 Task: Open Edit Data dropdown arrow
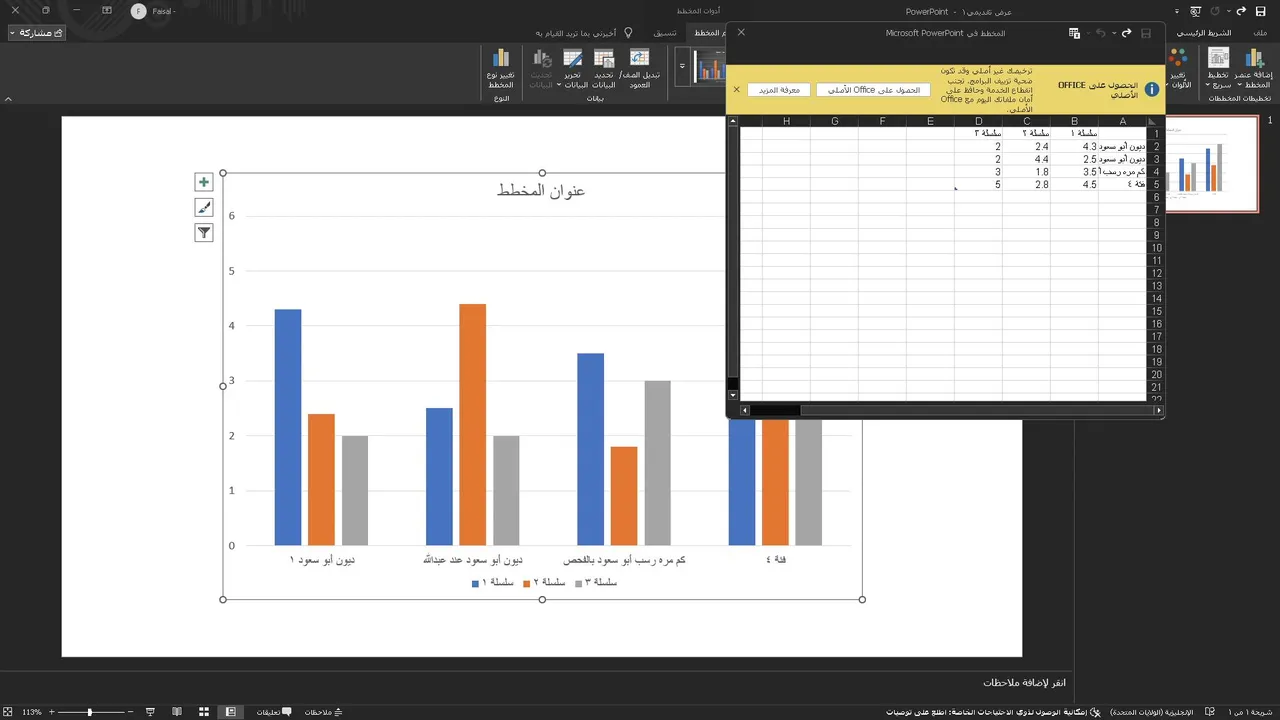[558, 85]
